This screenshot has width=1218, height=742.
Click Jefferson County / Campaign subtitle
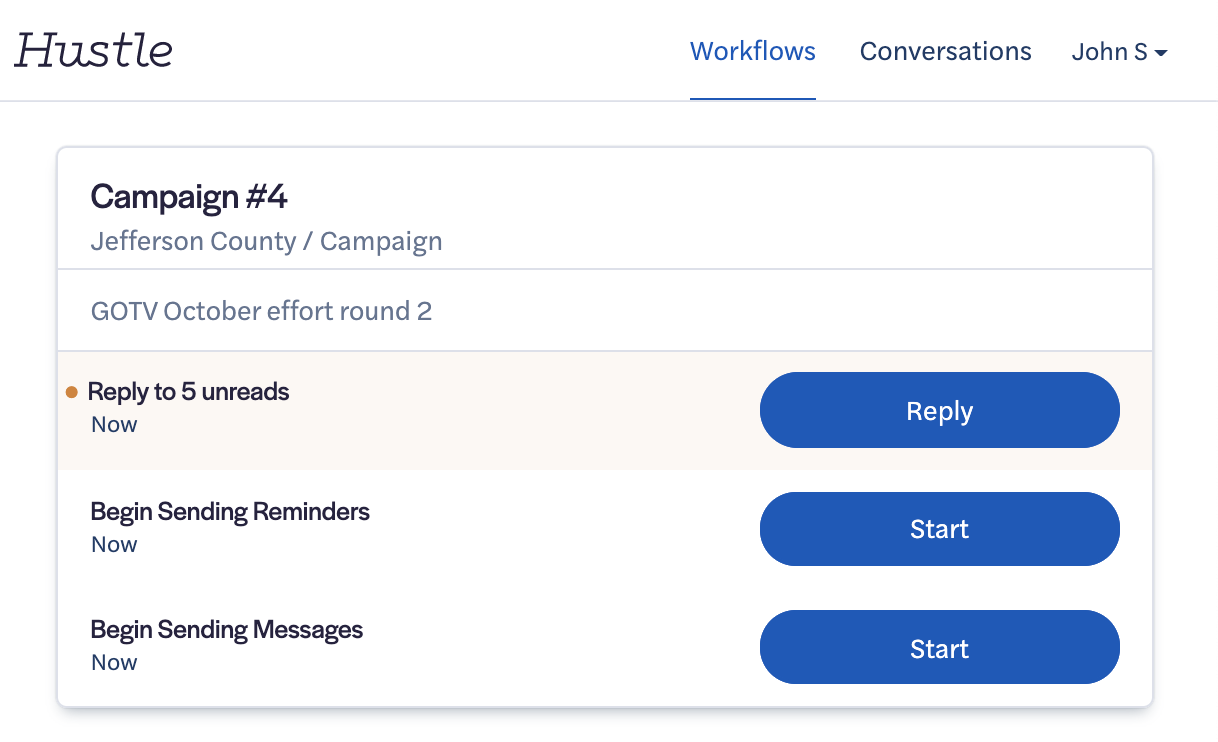coord(266,241)
